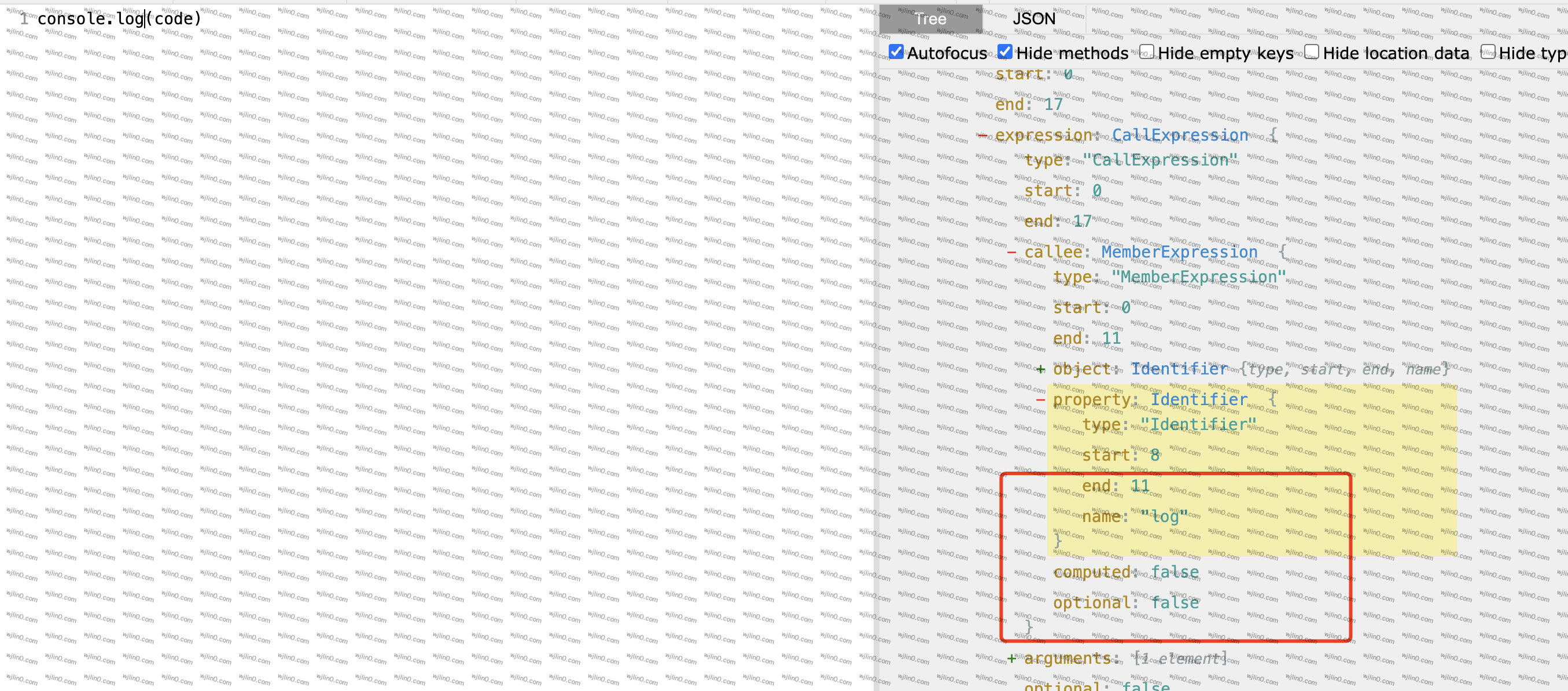Click the end: 17 row under CallExpression
Viewport: 1568px width, 691px height.
point(1058,222)
